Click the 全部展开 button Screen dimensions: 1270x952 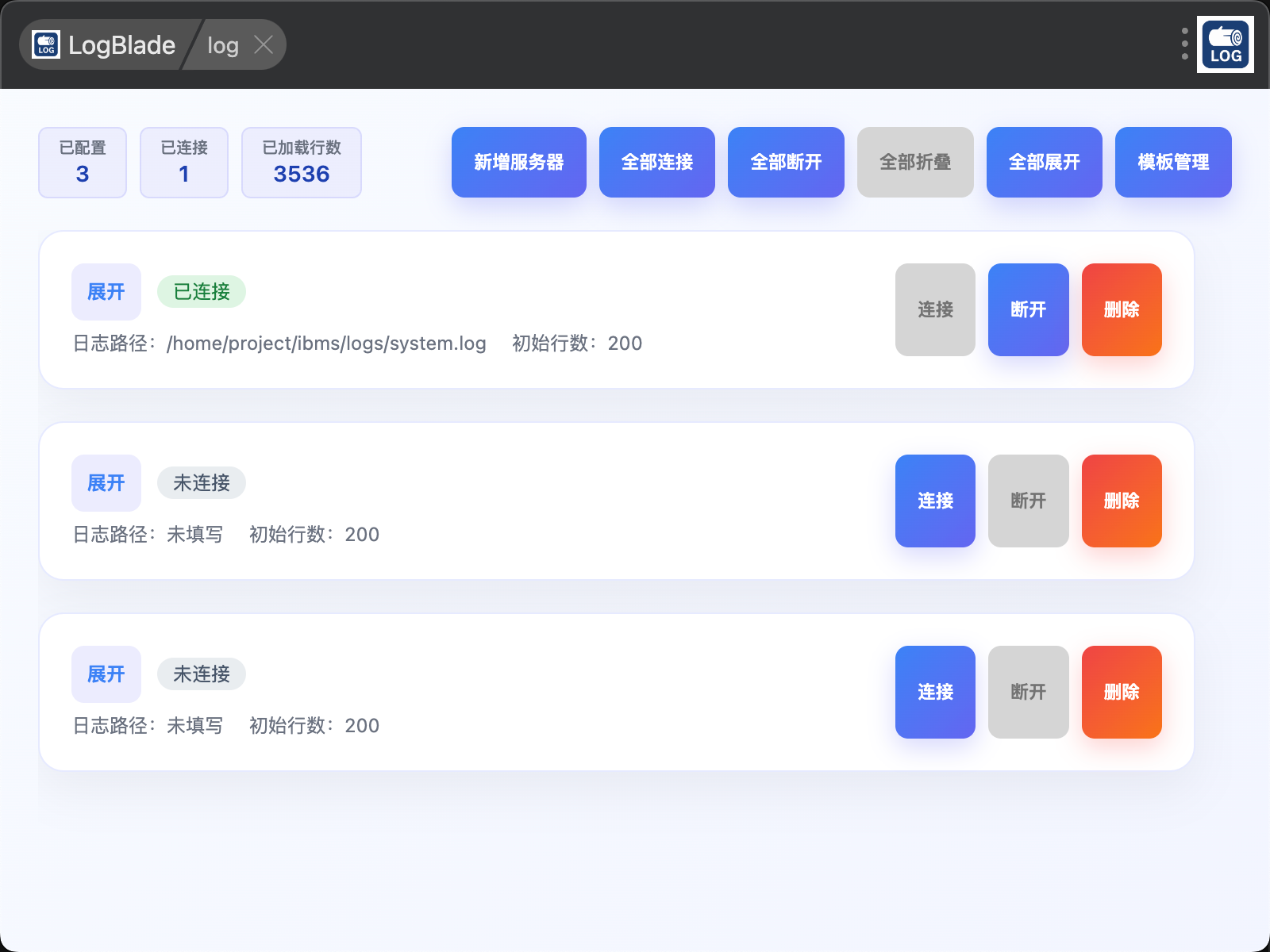1044,162
